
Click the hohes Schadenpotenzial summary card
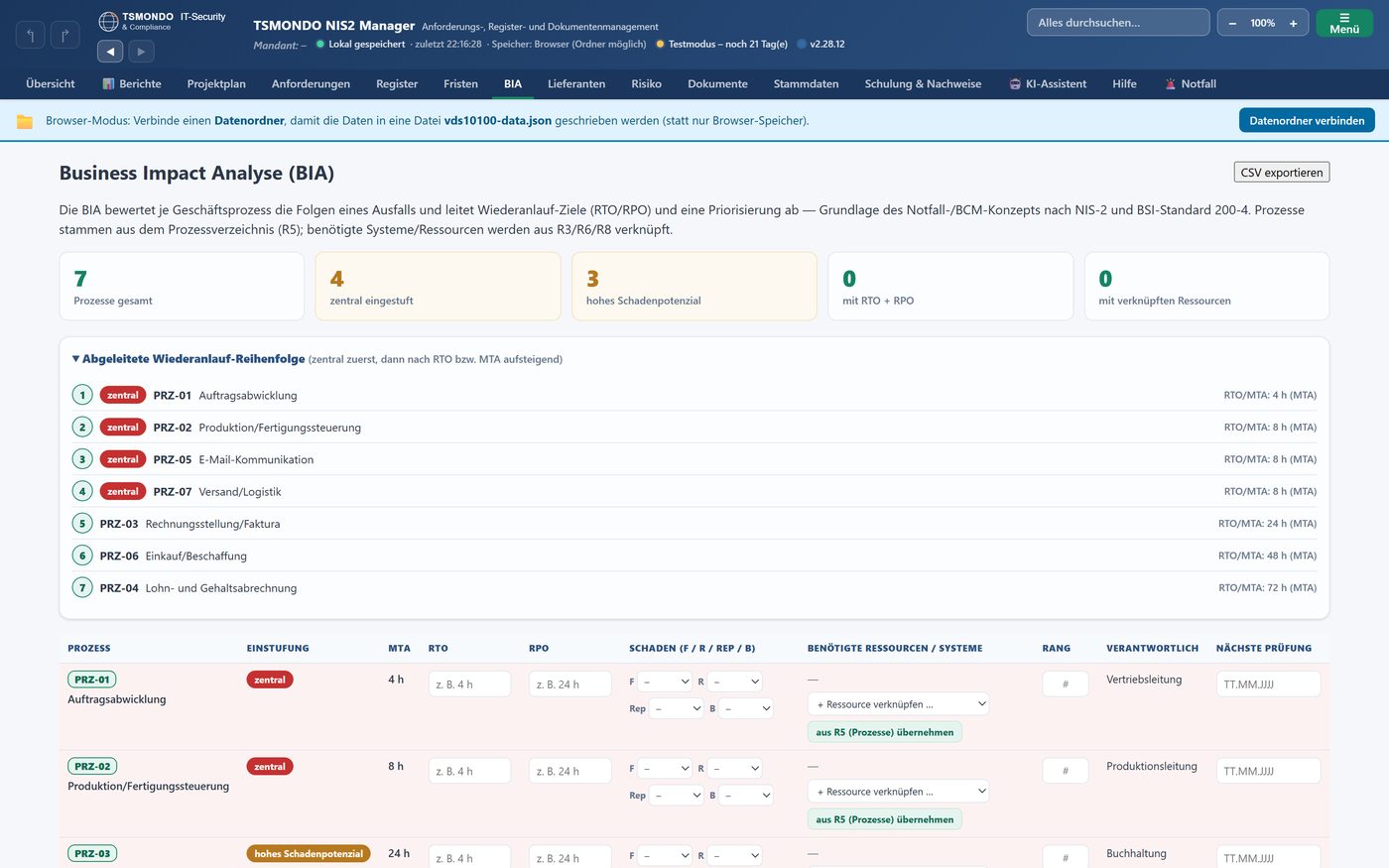coord(694,286)
